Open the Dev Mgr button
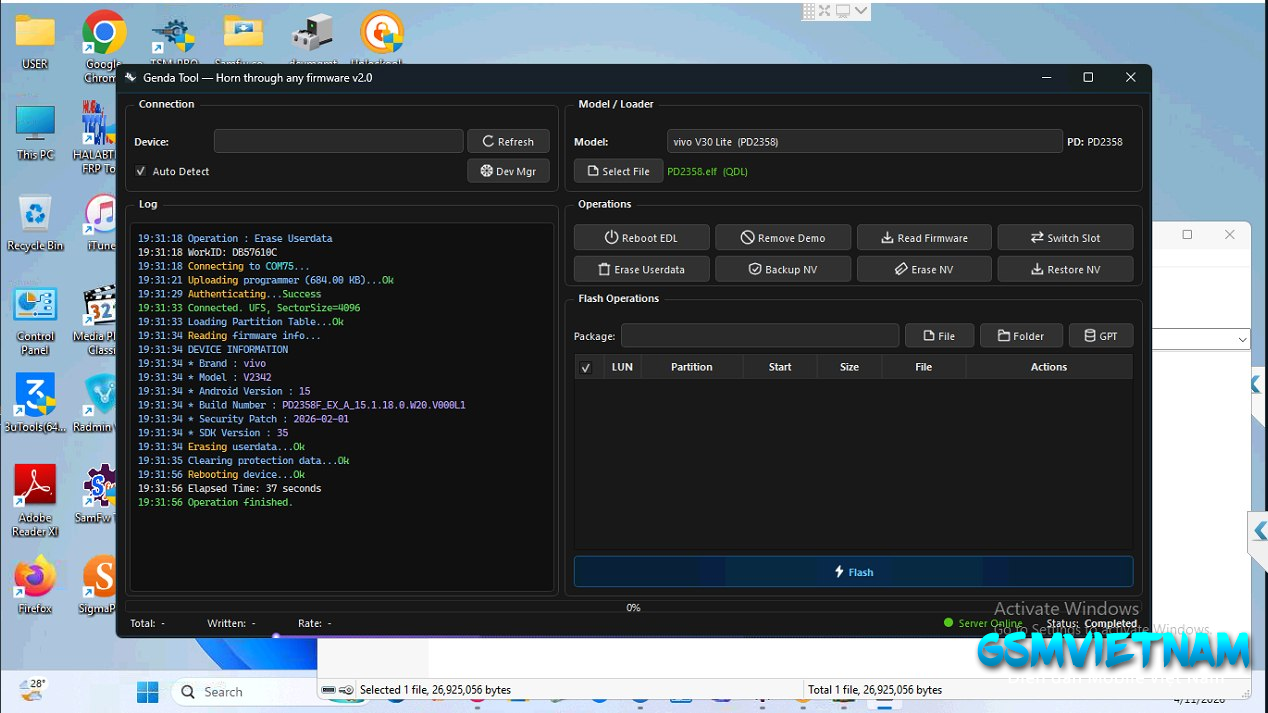This screenshot has height=713, width=1268. (x=508, y=171)
